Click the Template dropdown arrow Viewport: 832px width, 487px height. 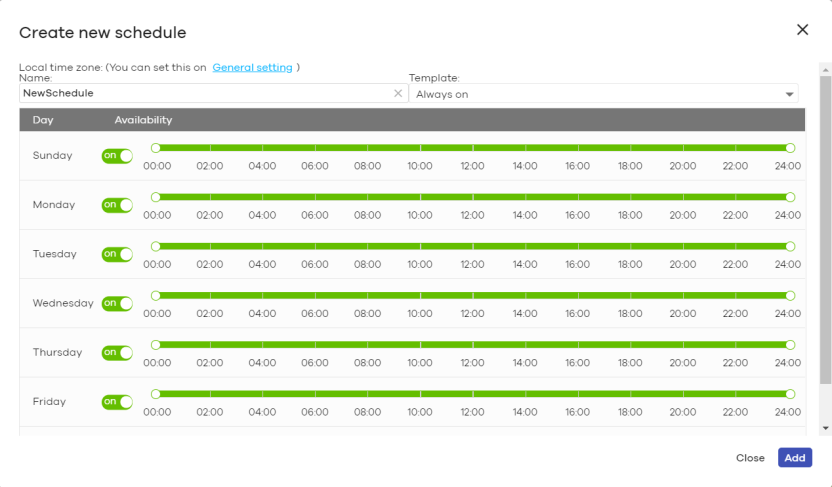coord(790,94)
